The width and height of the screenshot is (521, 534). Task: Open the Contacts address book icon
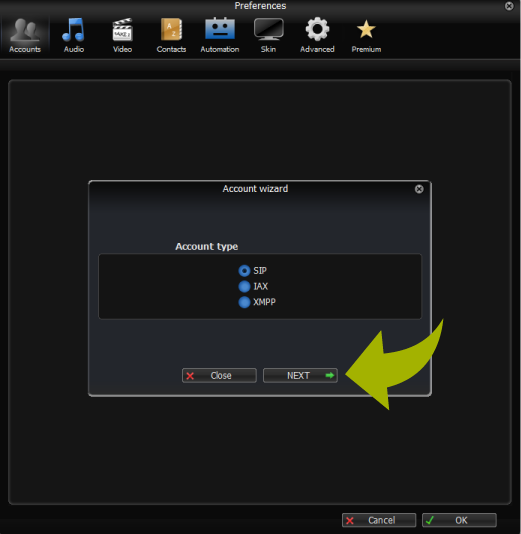(171, 30)
